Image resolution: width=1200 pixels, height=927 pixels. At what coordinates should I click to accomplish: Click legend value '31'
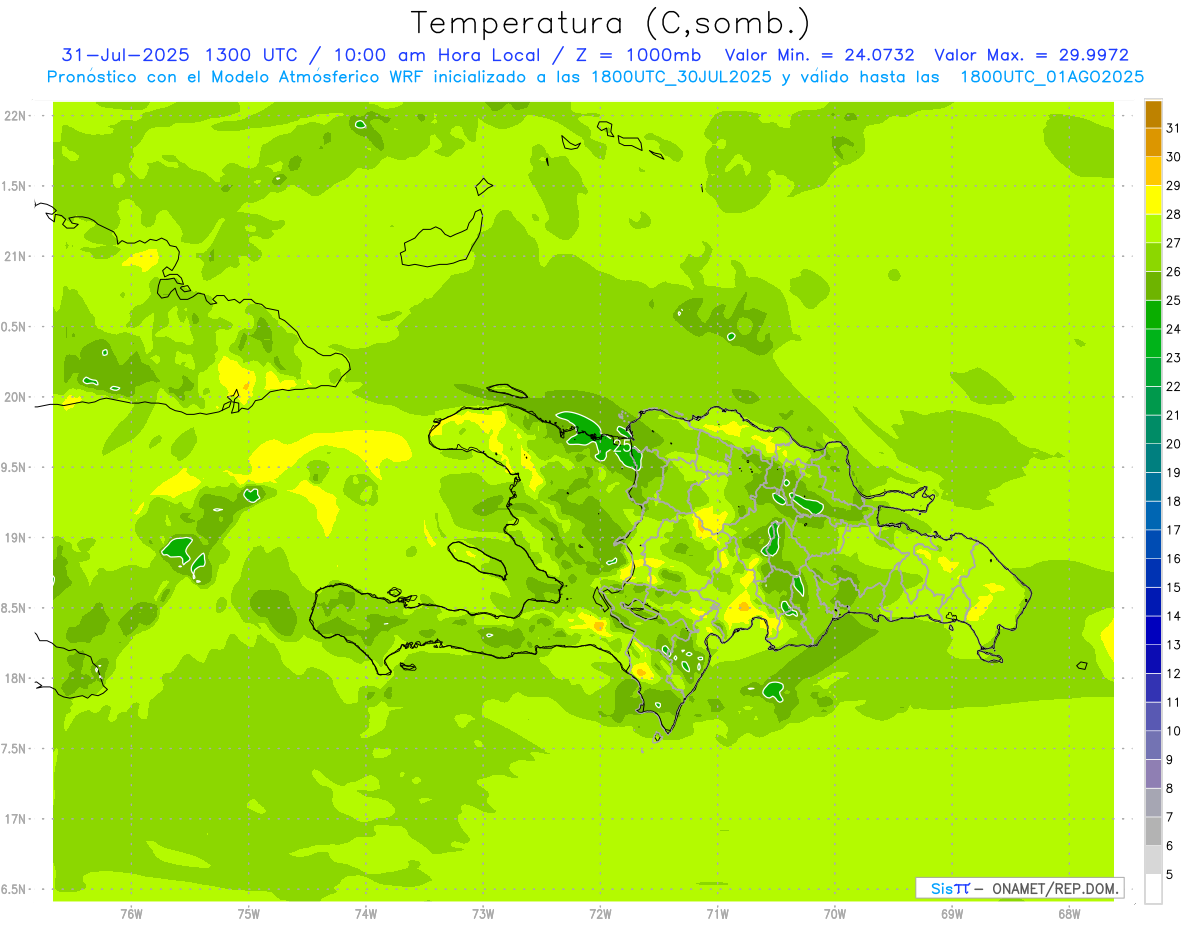(1174, 128)
